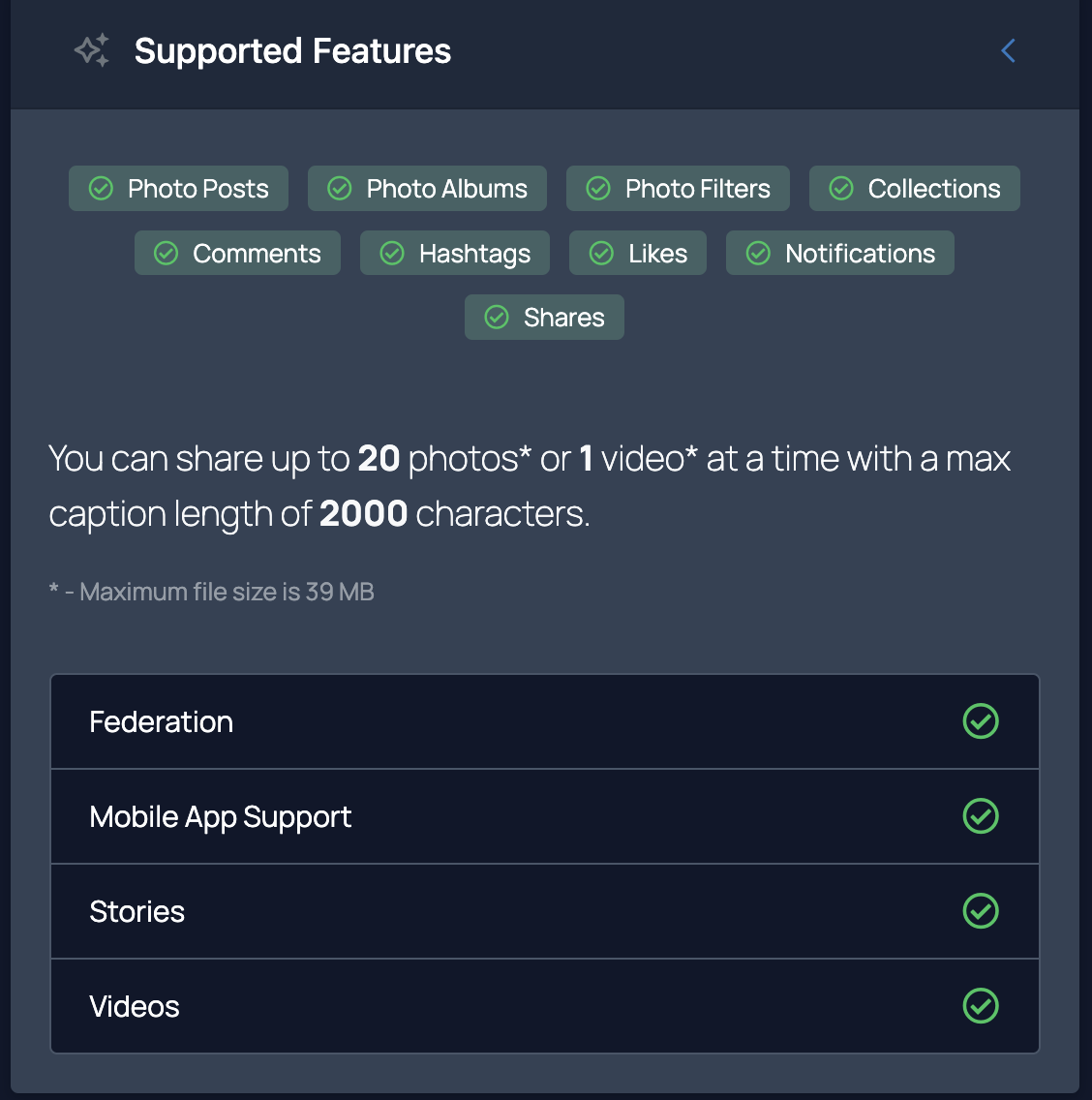Click the Federation green checkmark
This screenshot has height=1100, width=1092.
(981, 721)
